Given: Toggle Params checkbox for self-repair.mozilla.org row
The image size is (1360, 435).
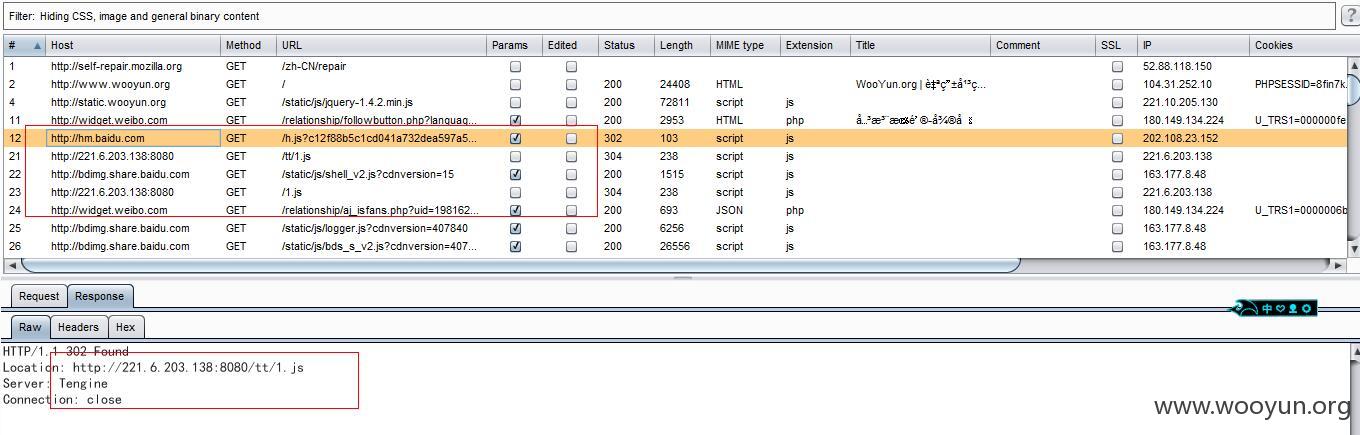Looking at the screenshot, I should 515,66.
